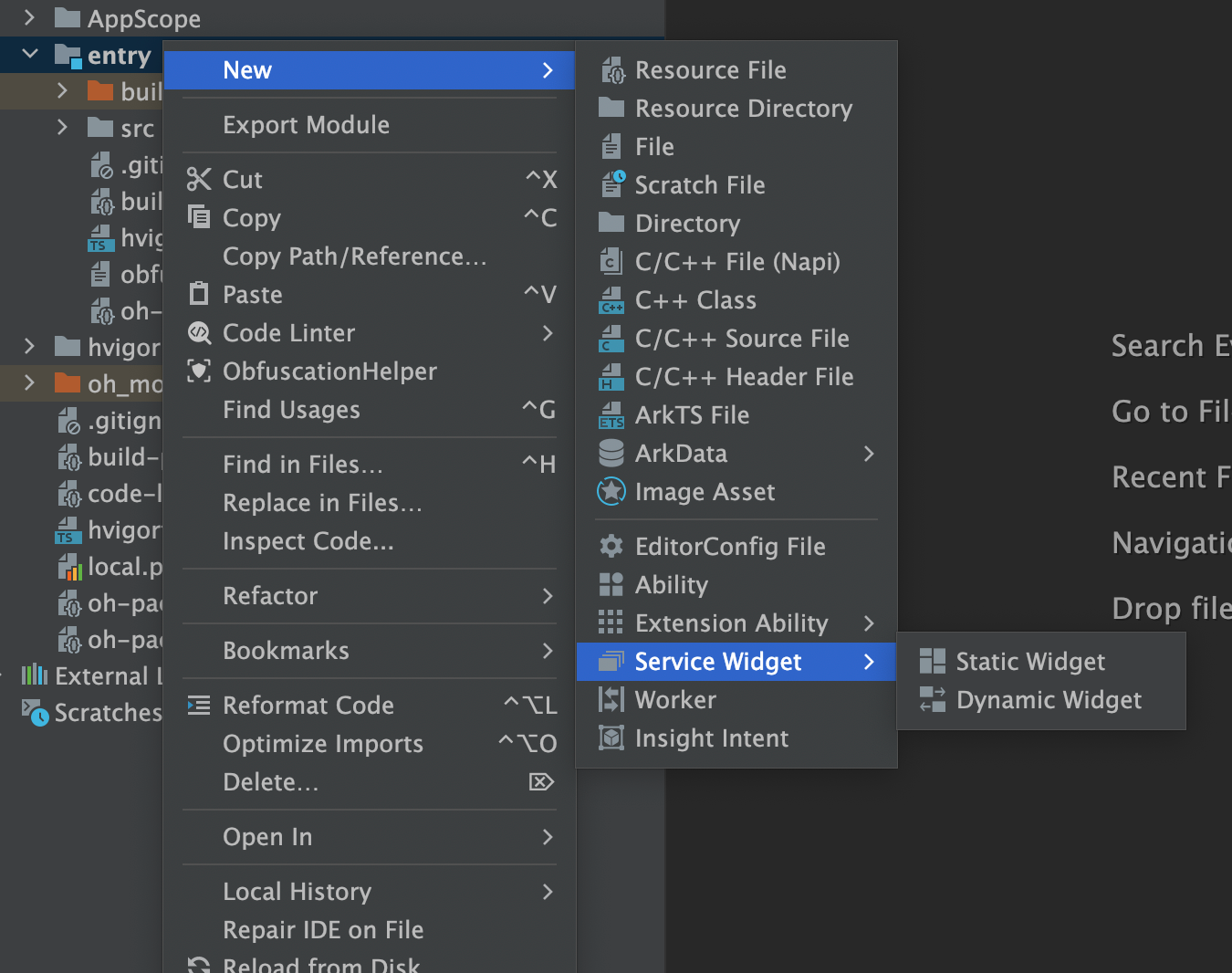Click the Cut scissors icon
Image resolution: width=1232 pixels, height=973 pixels.
[198, 180]
